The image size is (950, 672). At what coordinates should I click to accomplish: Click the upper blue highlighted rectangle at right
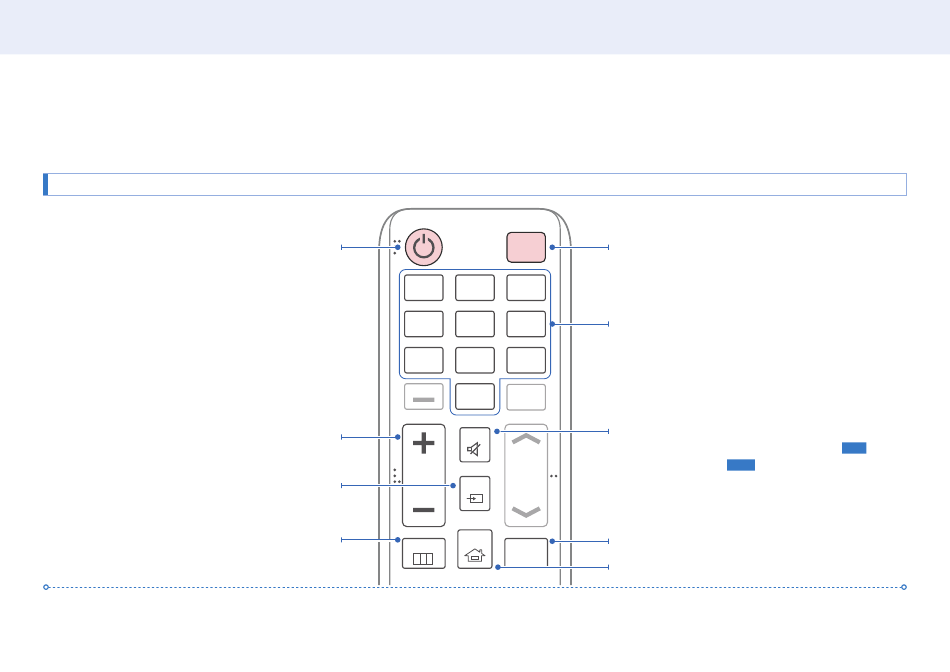point(854,448)
